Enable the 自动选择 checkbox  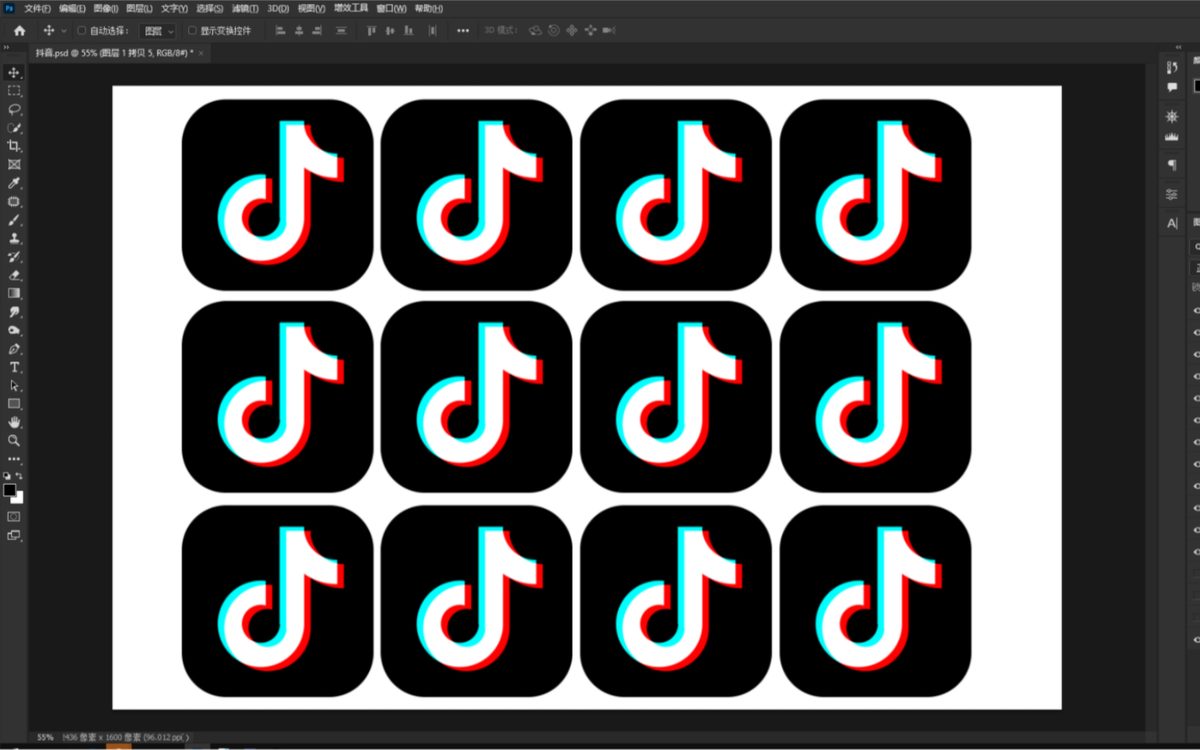[82, 31]
